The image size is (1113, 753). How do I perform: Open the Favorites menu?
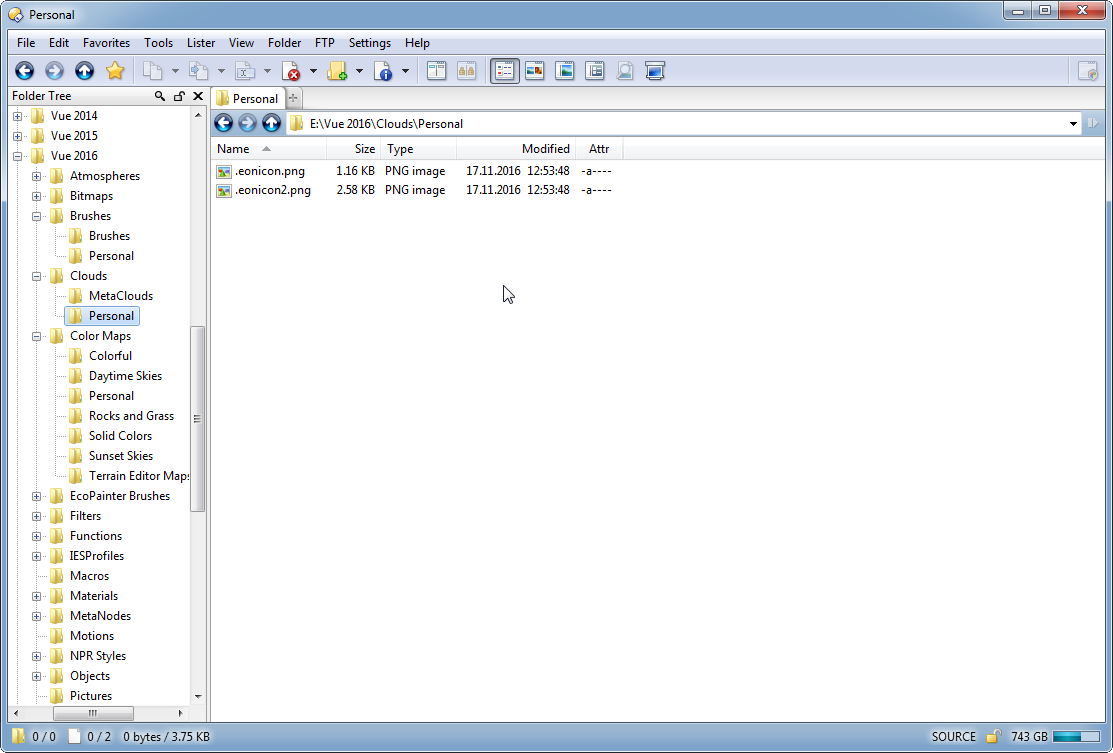pyautogui.click(x=106, y=43)
